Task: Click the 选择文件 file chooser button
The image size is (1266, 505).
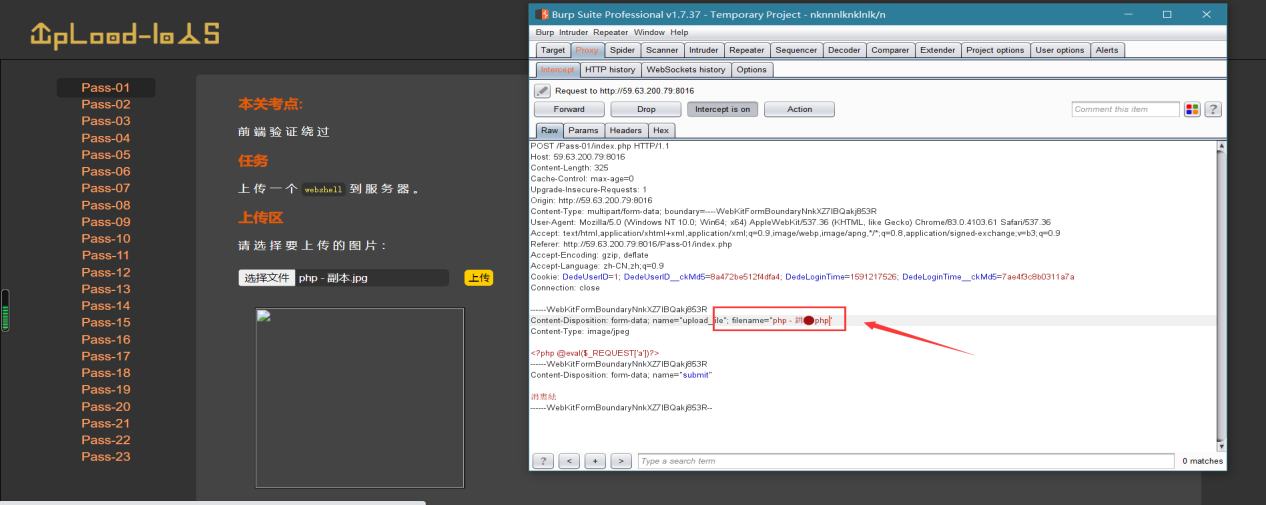Action: point(266,278)
